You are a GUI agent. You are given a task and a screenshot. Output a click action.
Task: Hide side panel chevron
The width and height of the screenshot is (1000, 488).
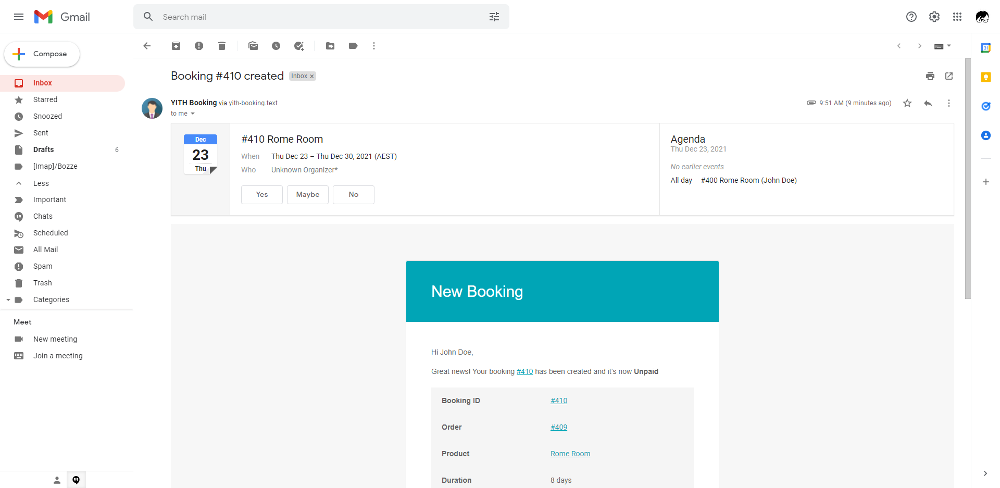[x=985, y=473]
